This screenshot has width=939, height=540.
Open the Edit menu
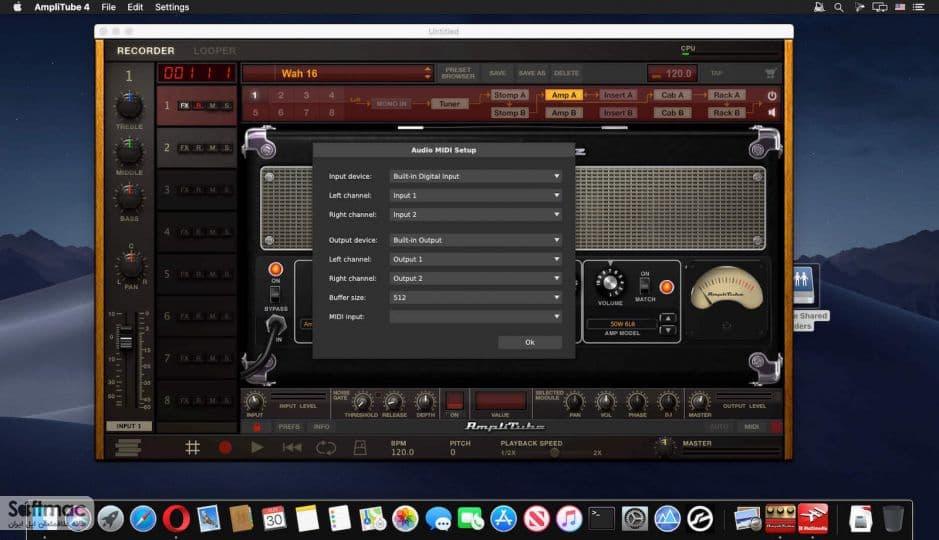click(x=135, y=7)
